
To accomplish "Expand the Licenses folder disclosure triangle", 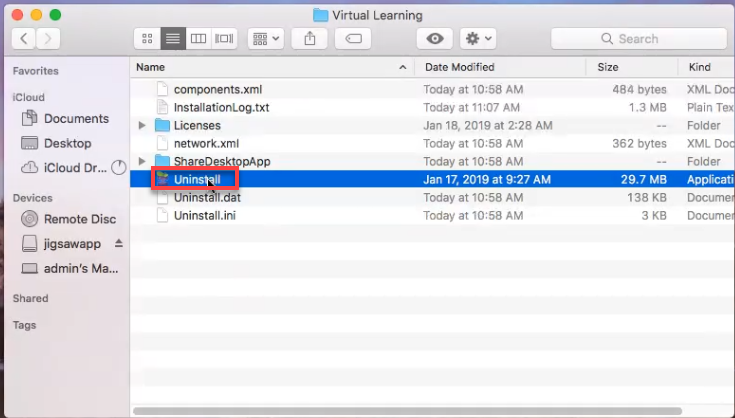I will [x=142, y=126].
